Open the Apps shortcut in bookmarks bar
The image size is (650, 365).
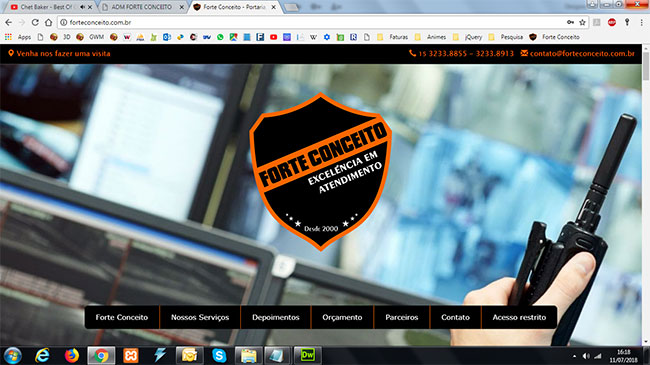click(18, 37)
